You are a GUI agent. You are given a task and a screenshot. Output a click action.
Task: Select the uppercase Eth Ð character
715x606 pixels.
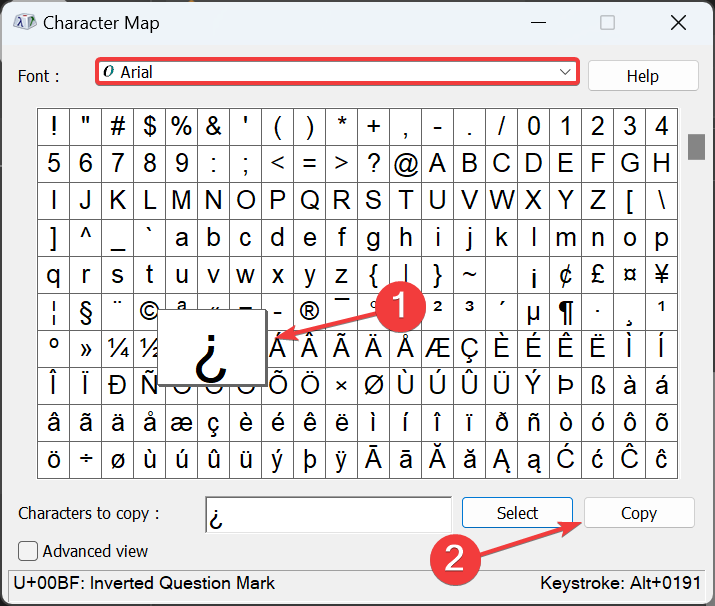coord(118,386)
